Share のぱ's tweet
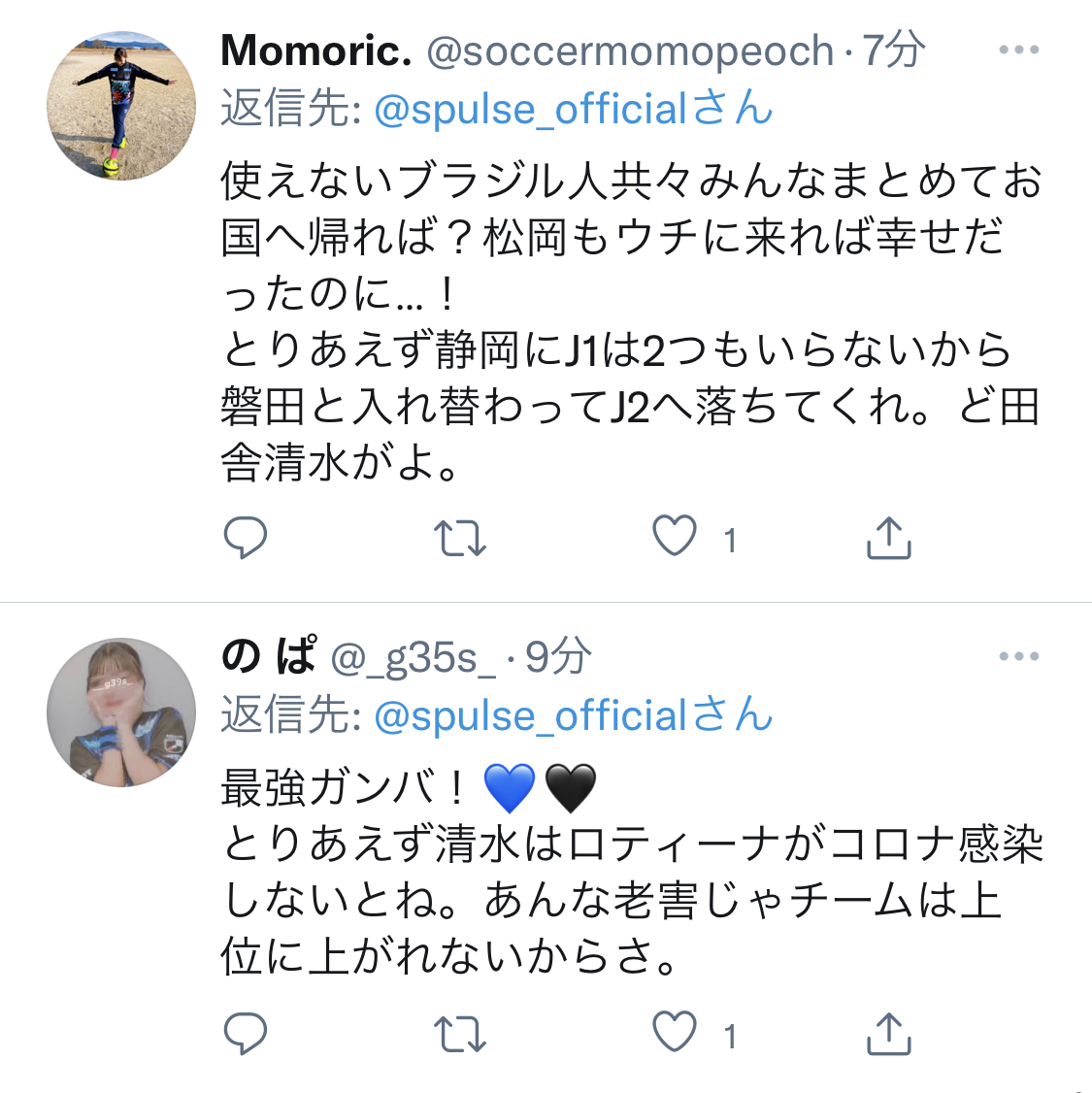This screenshot has width=1092, height=1093. pos(888,1035)
